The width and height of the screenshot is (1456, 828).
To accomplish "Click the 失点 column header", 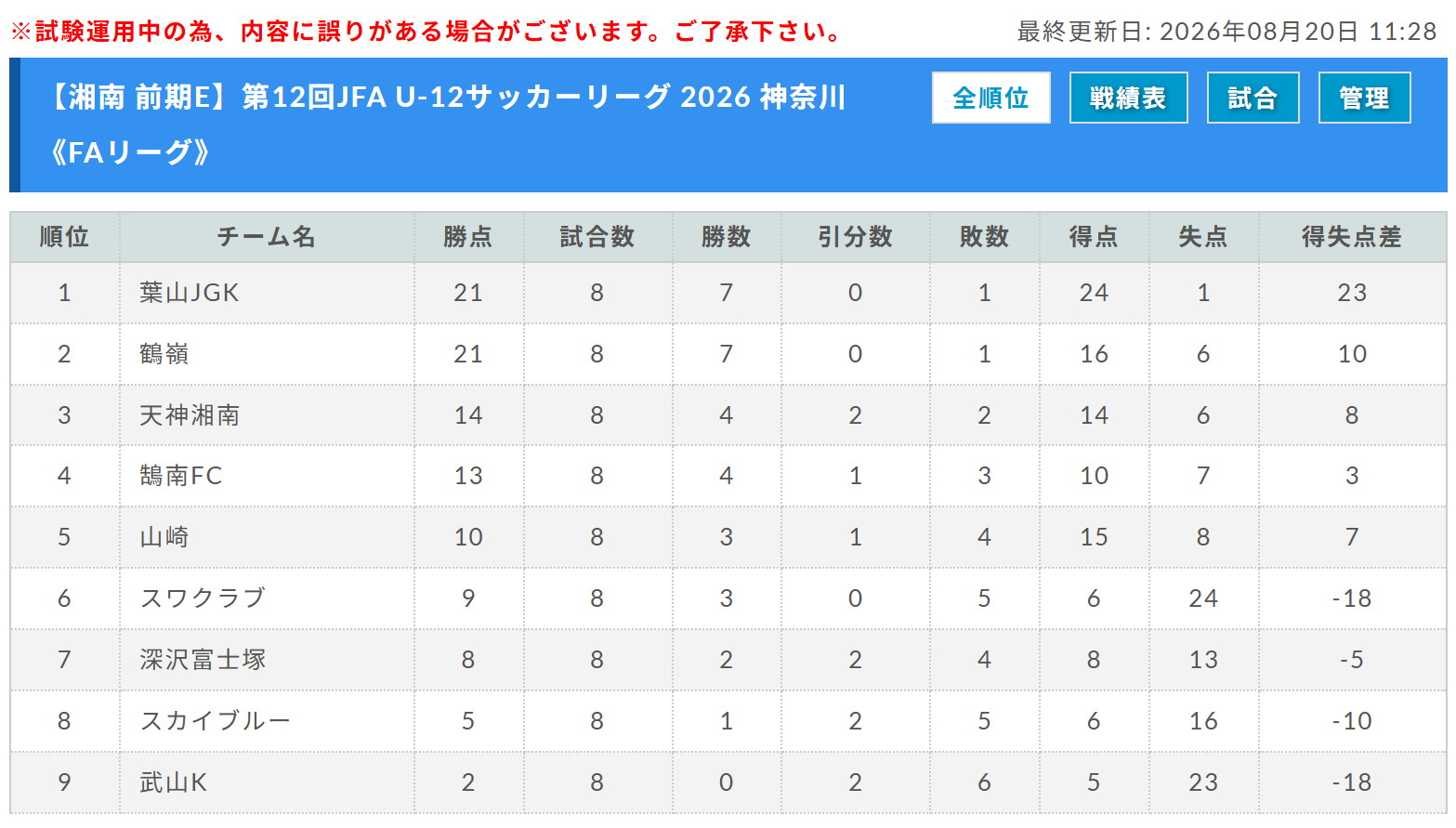I will point(1203,237).
